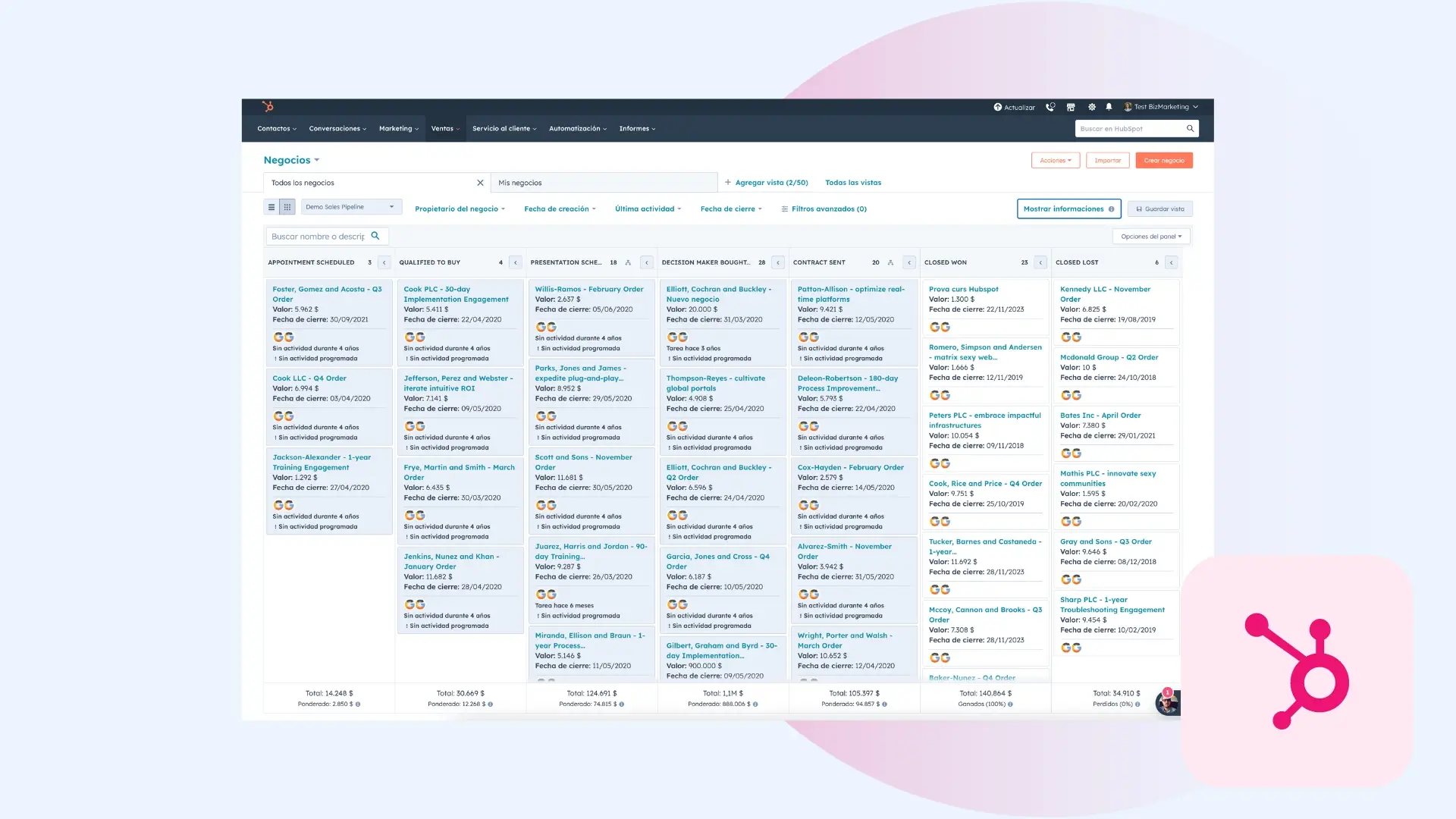This screenshot has width=1456, height=819.
Task: Click the info icon next to Perdidos (0%)
Action: [1137, 704]
